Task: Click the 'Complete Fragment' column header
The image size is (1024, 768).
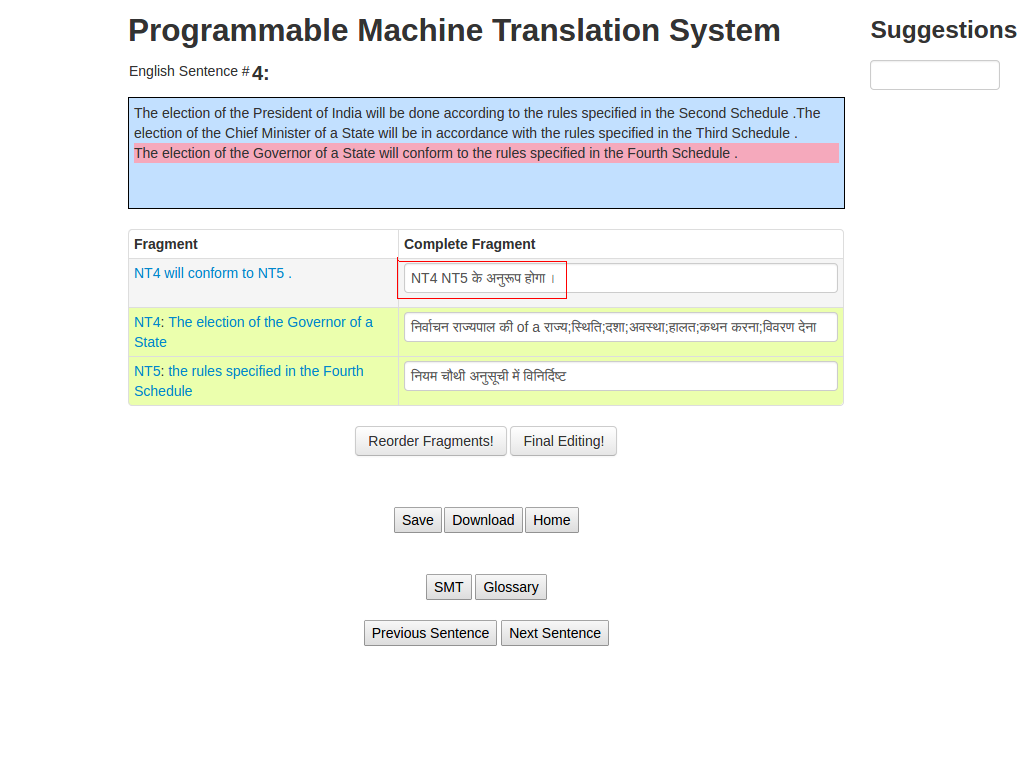Action: coord(470,244)
